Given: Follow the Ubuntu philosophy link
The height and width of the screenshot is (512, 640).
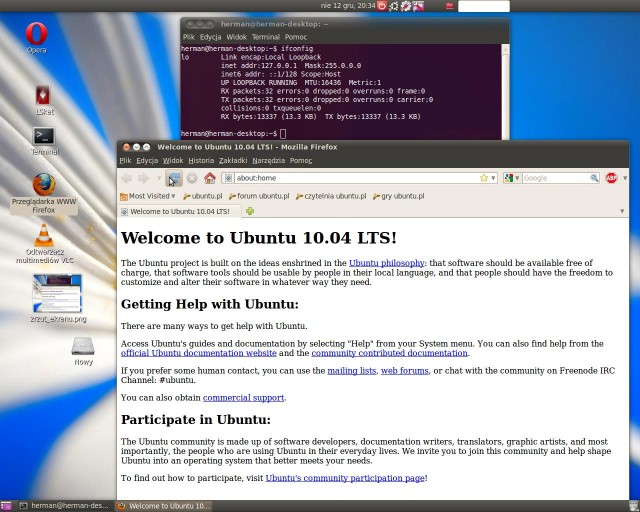Looking at the screenshot, I should pyautogui.click(x=387, y=263).
